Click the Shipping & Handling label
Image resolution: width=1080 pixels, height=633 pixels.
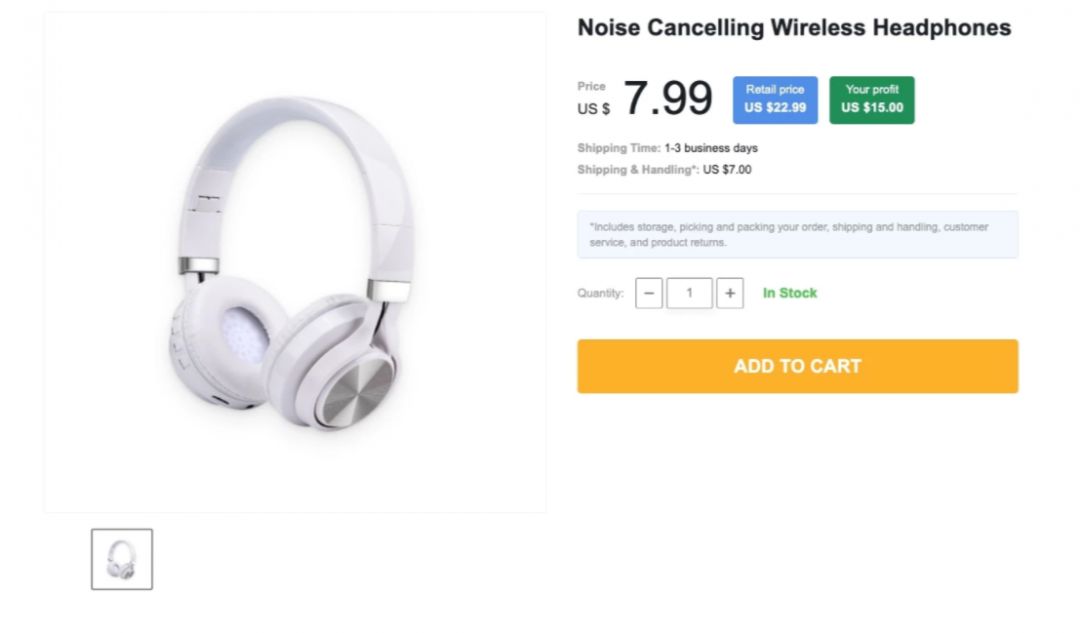pyautogui.click(x=637, y=170)
